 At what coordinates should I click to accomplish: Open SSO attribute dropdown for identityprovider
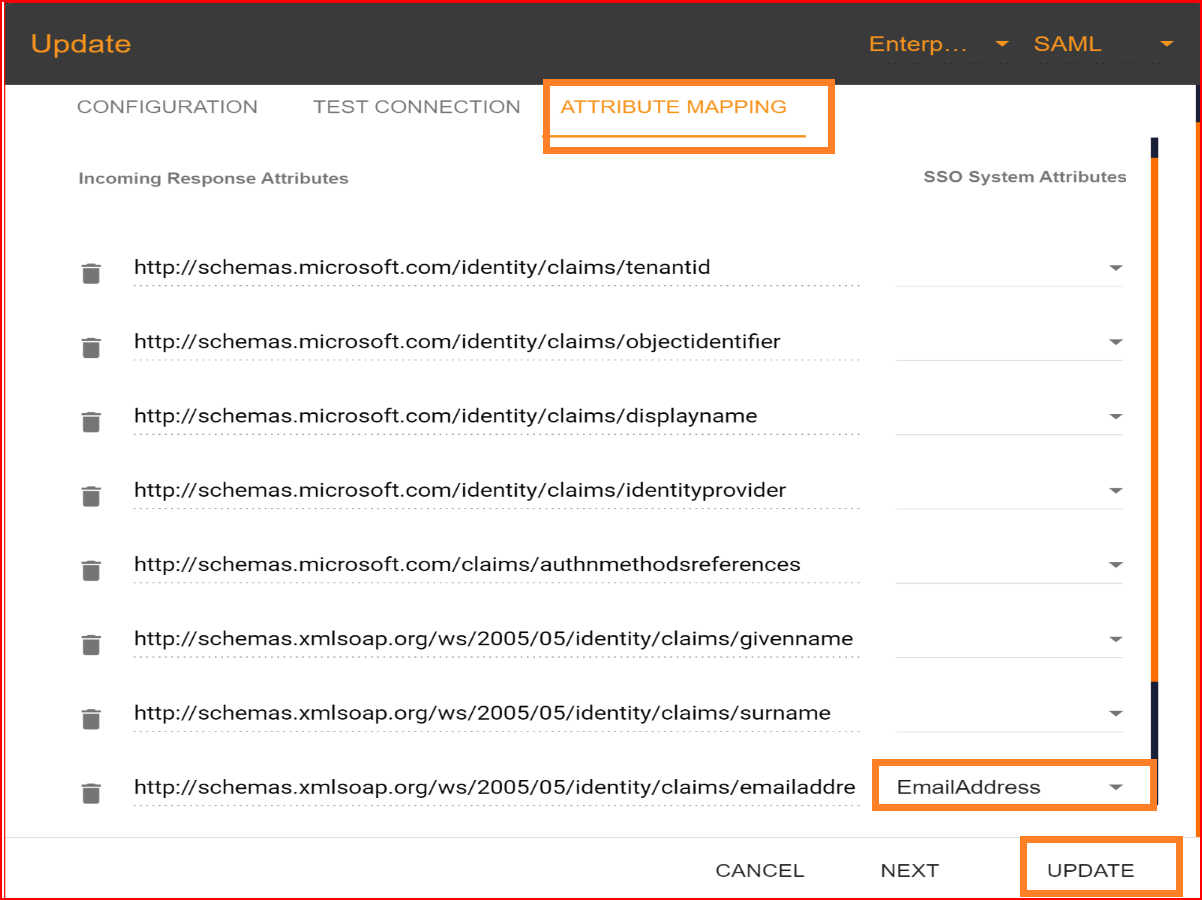pyautogui.click(x=1009, y=491)
